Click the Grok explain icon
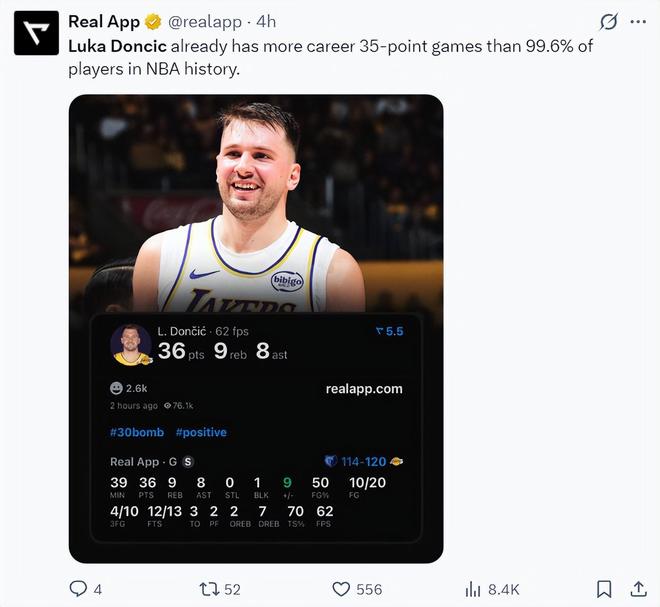This screenshot has width=660, height=607. [607, 21]
